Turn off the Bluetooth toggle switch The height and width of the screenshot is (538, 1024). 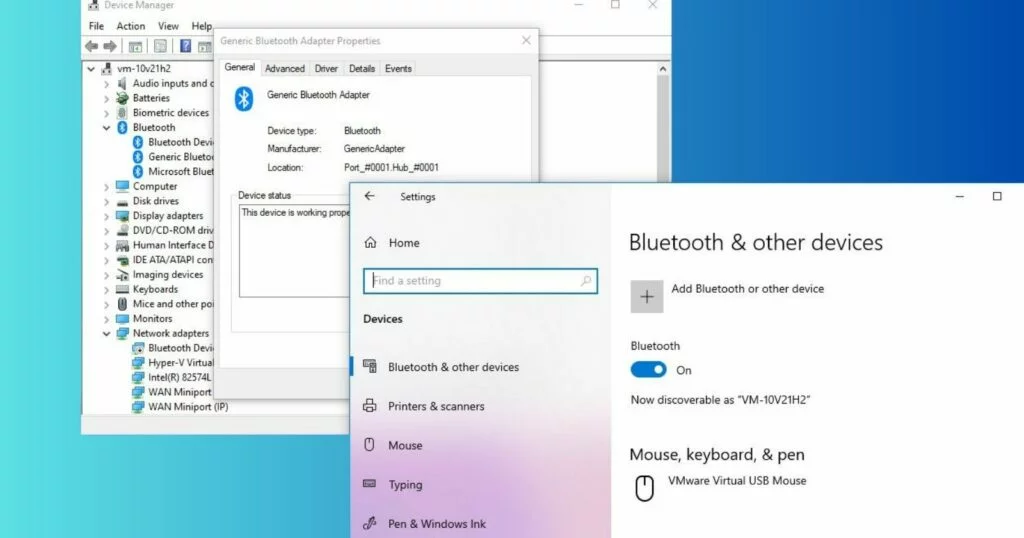tap(648, 370)
